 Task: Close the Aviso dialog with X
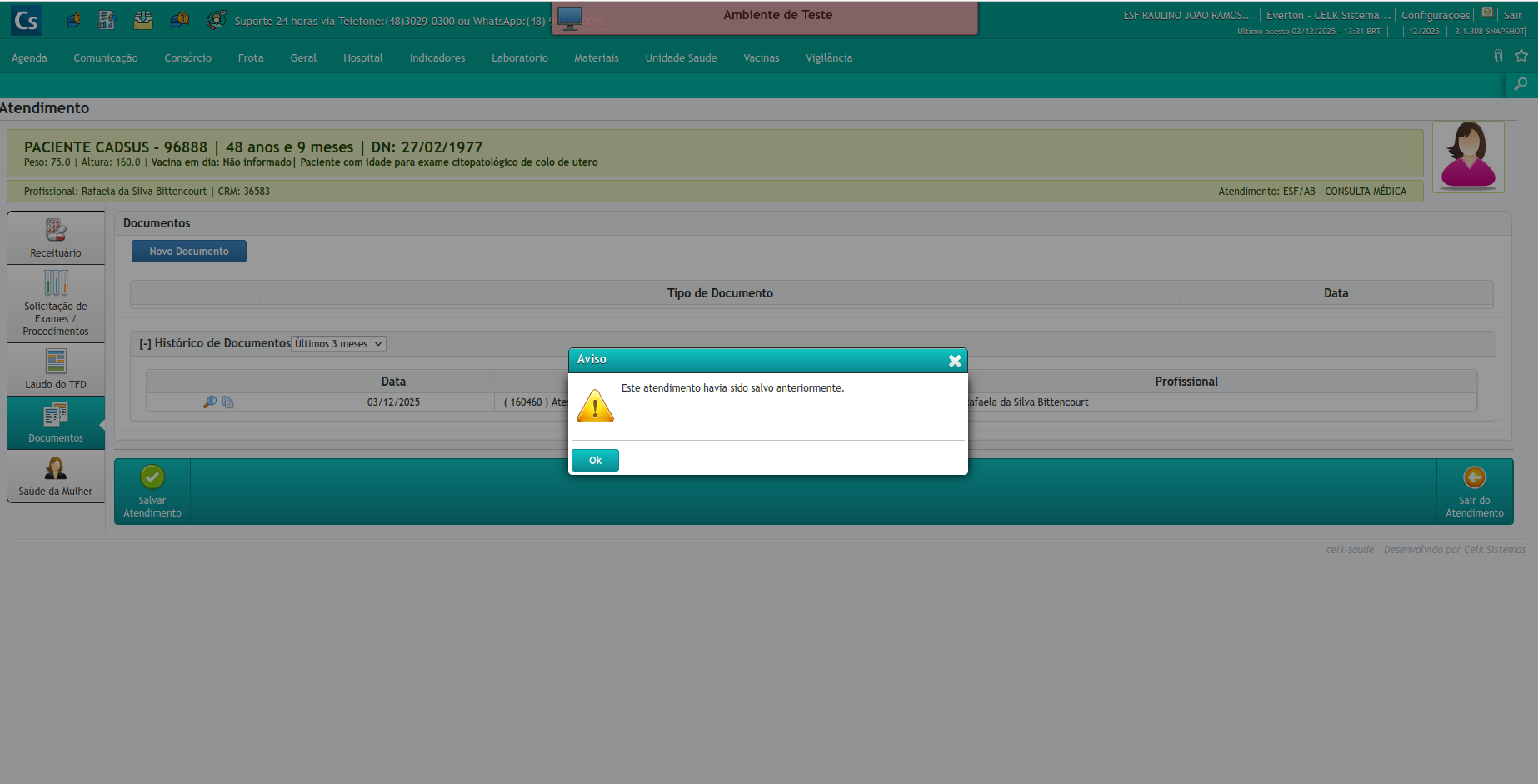tap(955, 361)
